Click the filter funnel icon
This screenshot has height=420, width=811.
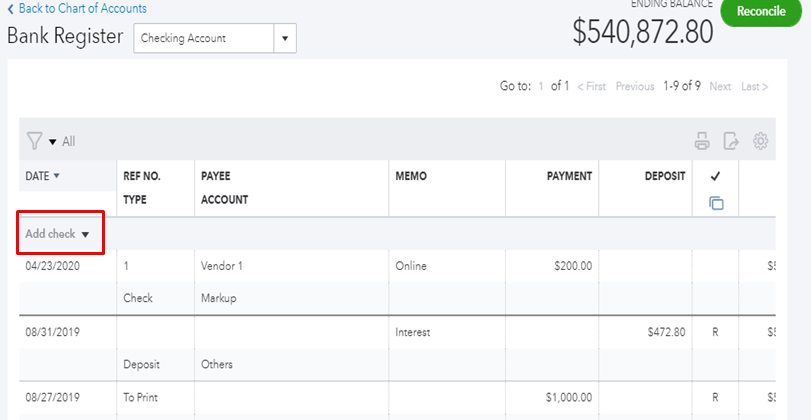(x=35, y=141)
